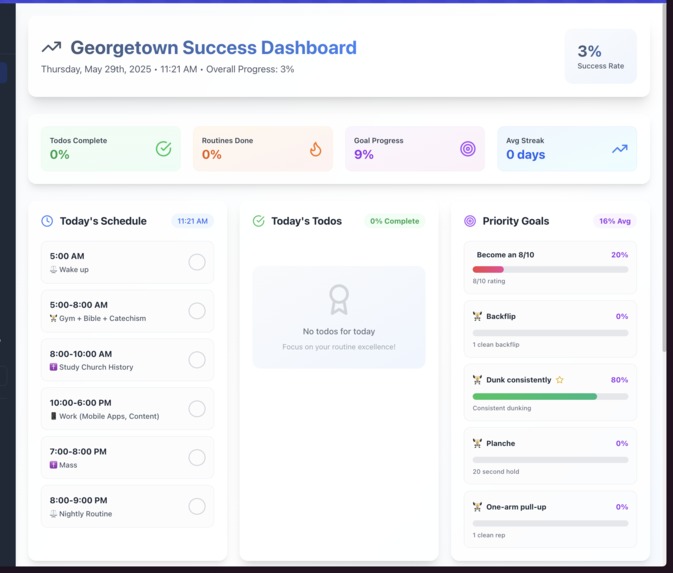
Task: Complete the 8:00-9:00 PM Nightly Routine
Action: coord(197,506)
